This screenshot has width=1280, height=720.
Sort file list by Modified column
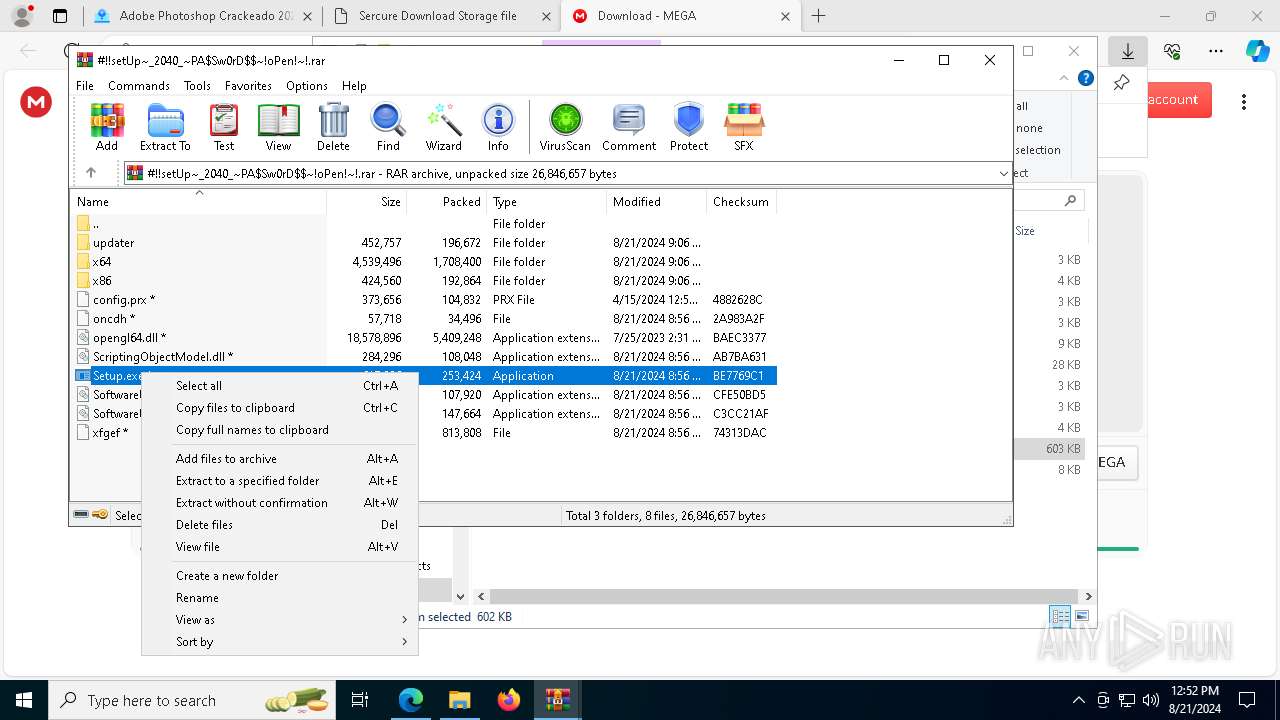coord(656,202)
